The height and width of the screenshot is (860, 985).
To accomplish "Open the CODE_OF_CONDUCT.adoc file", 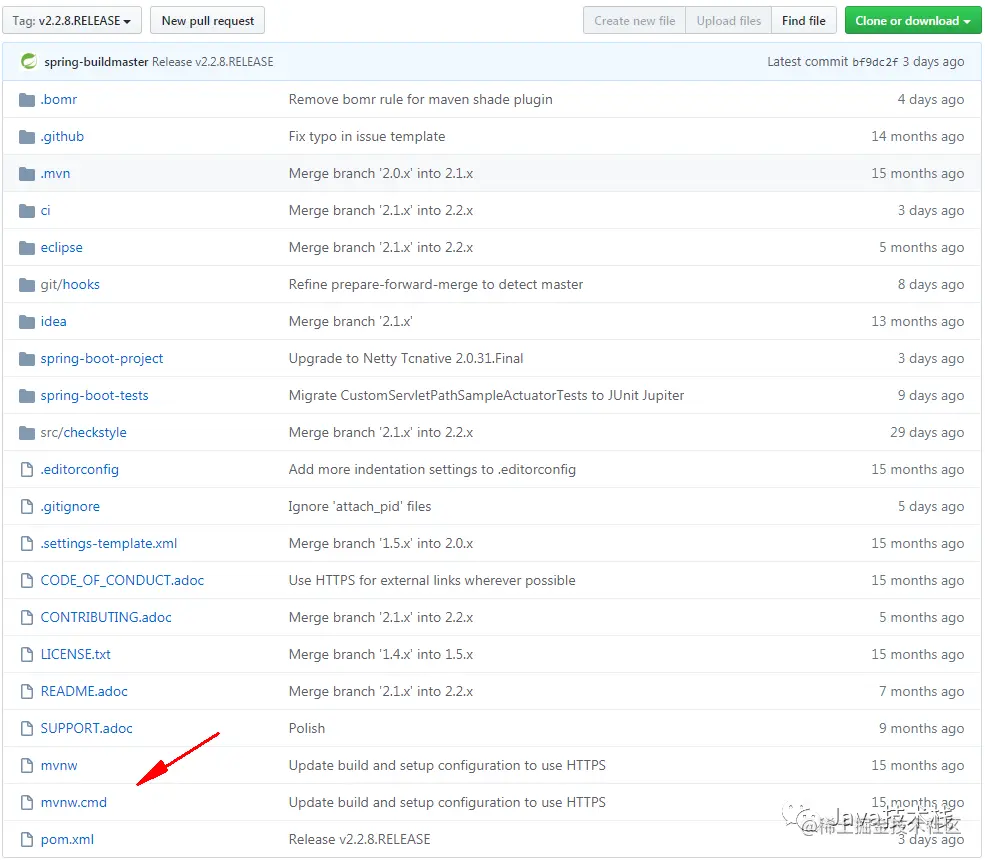I will [x=122, y=581].
